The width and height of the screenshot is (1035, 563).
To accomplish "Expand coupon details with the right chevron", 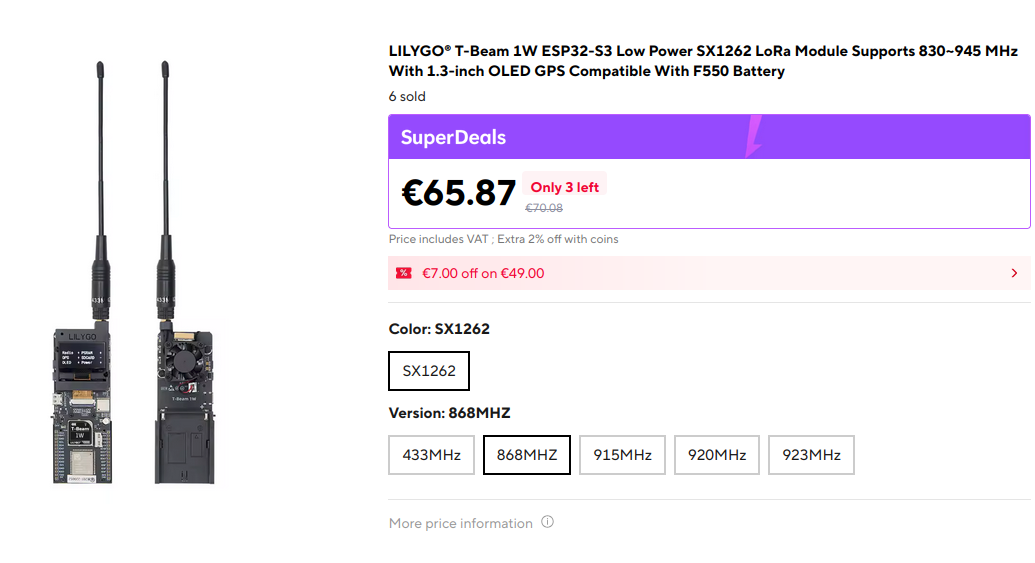I will 1014,273.
